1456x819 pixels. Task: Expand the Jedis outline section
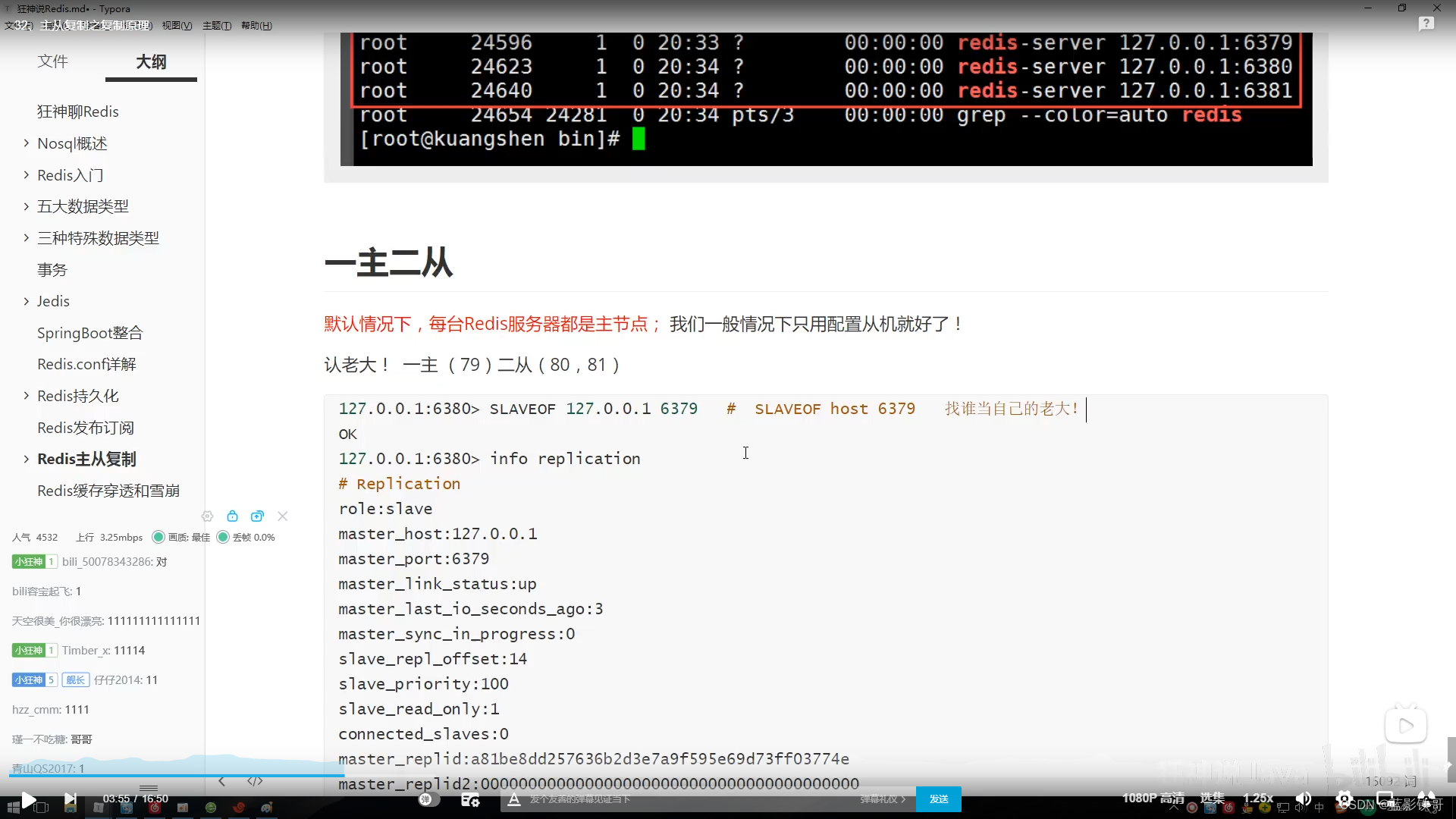pos(27,301)
